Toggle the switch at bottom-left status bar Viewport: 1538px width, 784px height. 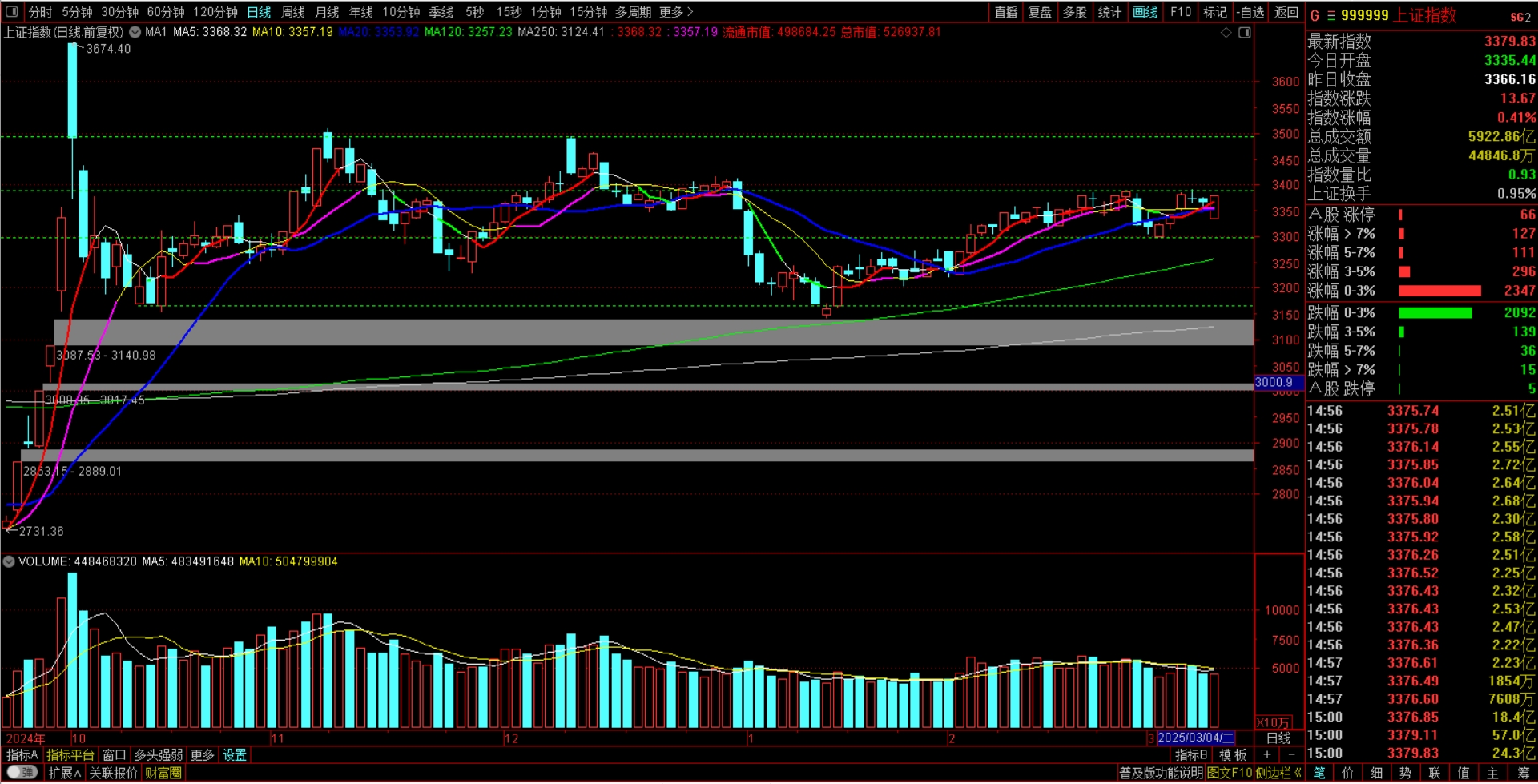[x=22, y=773]
